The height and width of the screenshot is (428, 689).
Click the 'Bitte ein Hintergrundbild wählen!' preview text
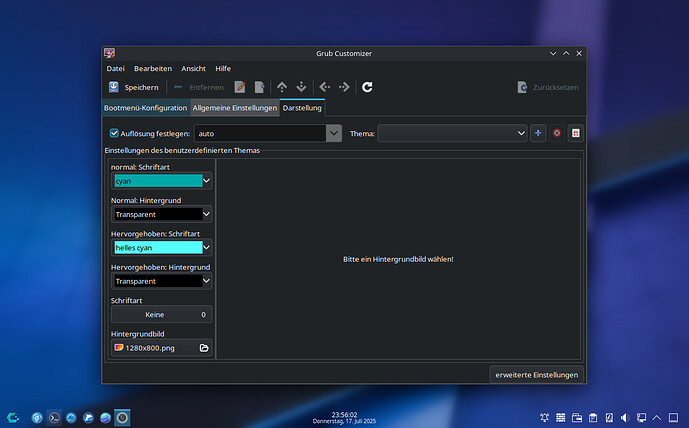(x=398, y=259)
